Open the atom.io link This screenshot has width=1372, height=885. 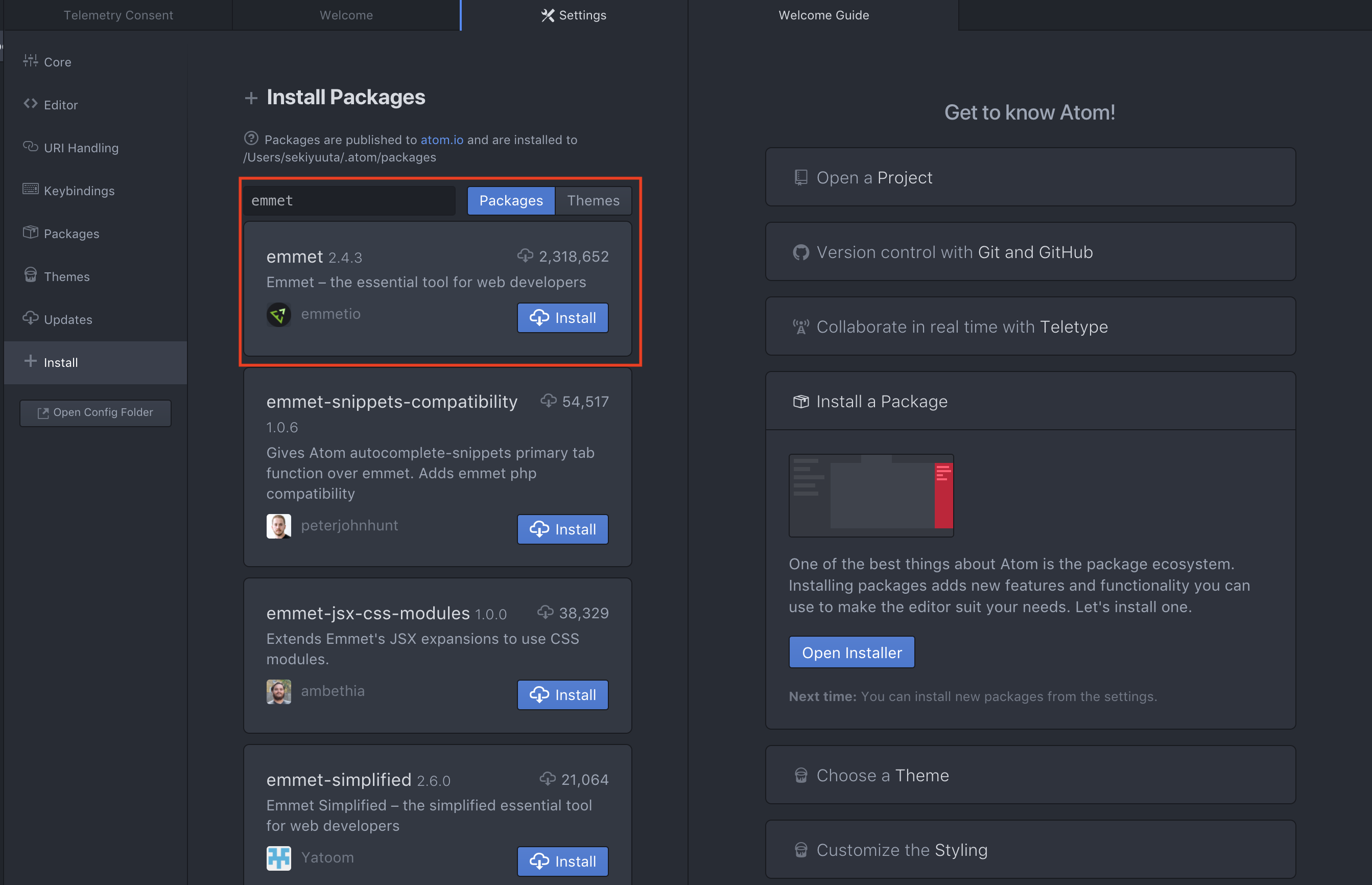click(x=441, y=139)
